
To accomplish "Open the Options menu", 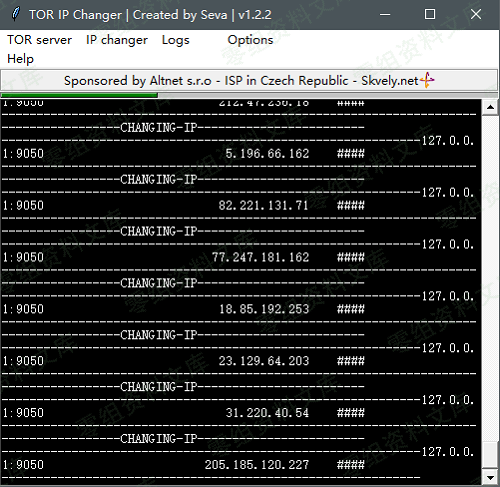I will pos(250,40).
